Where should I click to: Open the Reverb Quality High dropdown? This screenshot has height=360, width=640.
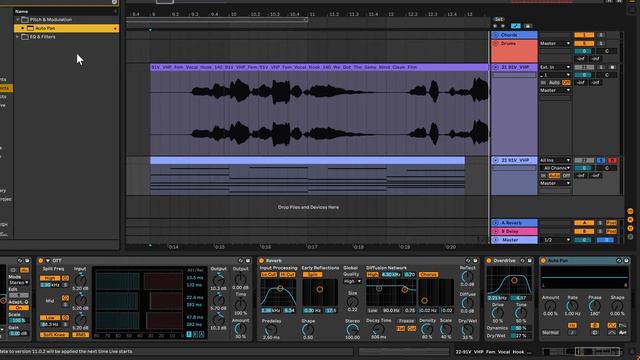click(x=352, y=281)
